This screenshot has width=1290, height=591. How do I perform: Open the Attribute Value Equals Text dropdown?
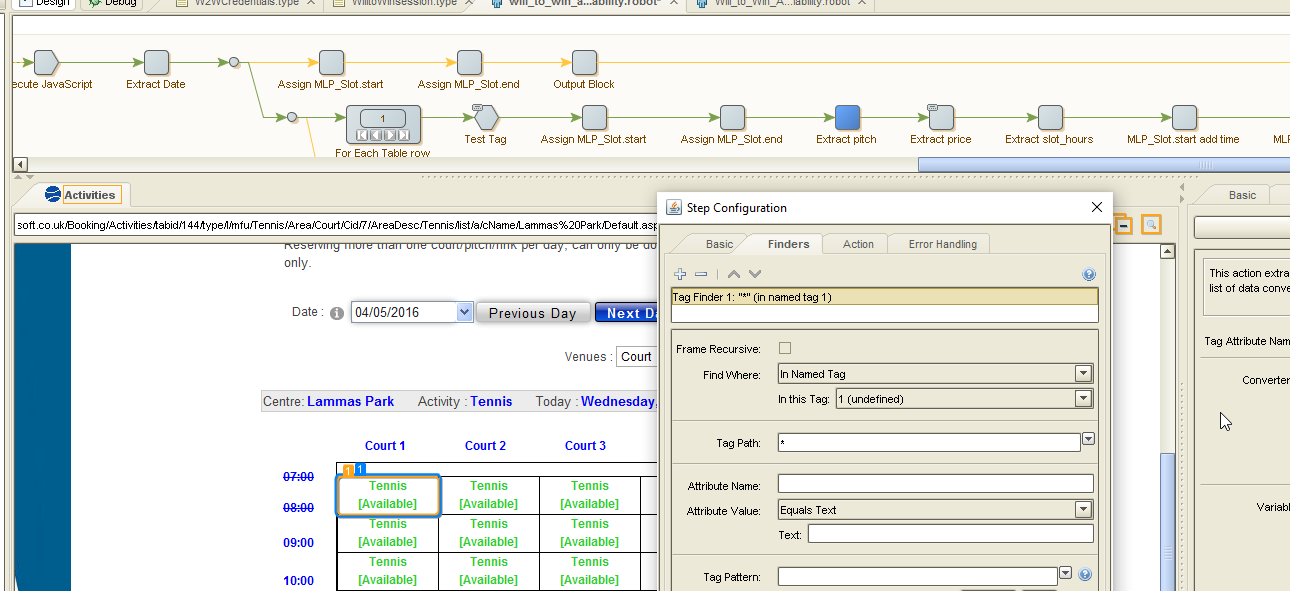tap(935, 510)
